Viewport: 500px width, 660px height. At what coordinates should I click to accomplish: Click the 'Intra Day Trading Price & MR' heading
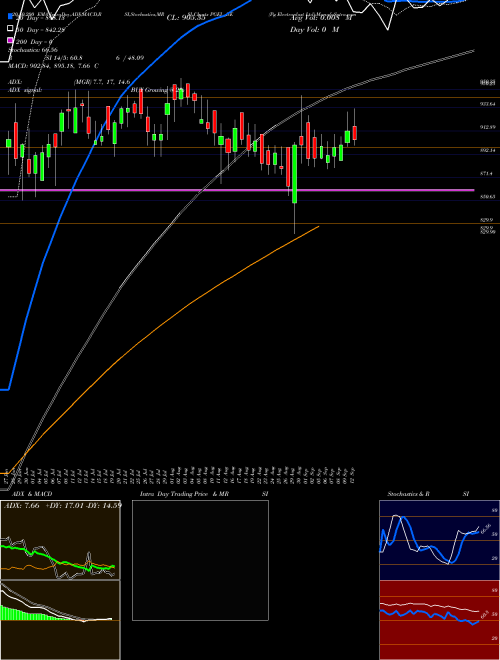point(185,494)
